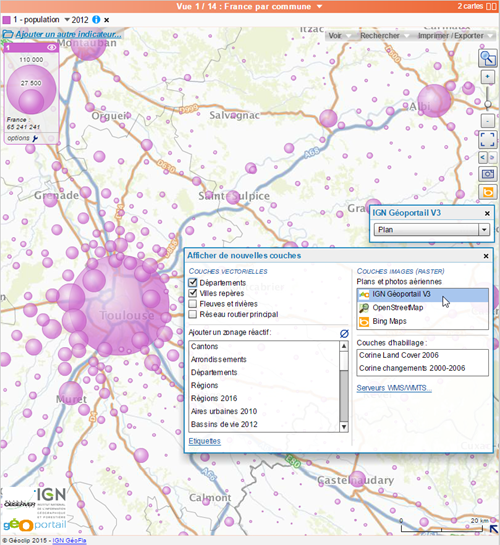Show full extent with the brackets icon

[487, 140]
